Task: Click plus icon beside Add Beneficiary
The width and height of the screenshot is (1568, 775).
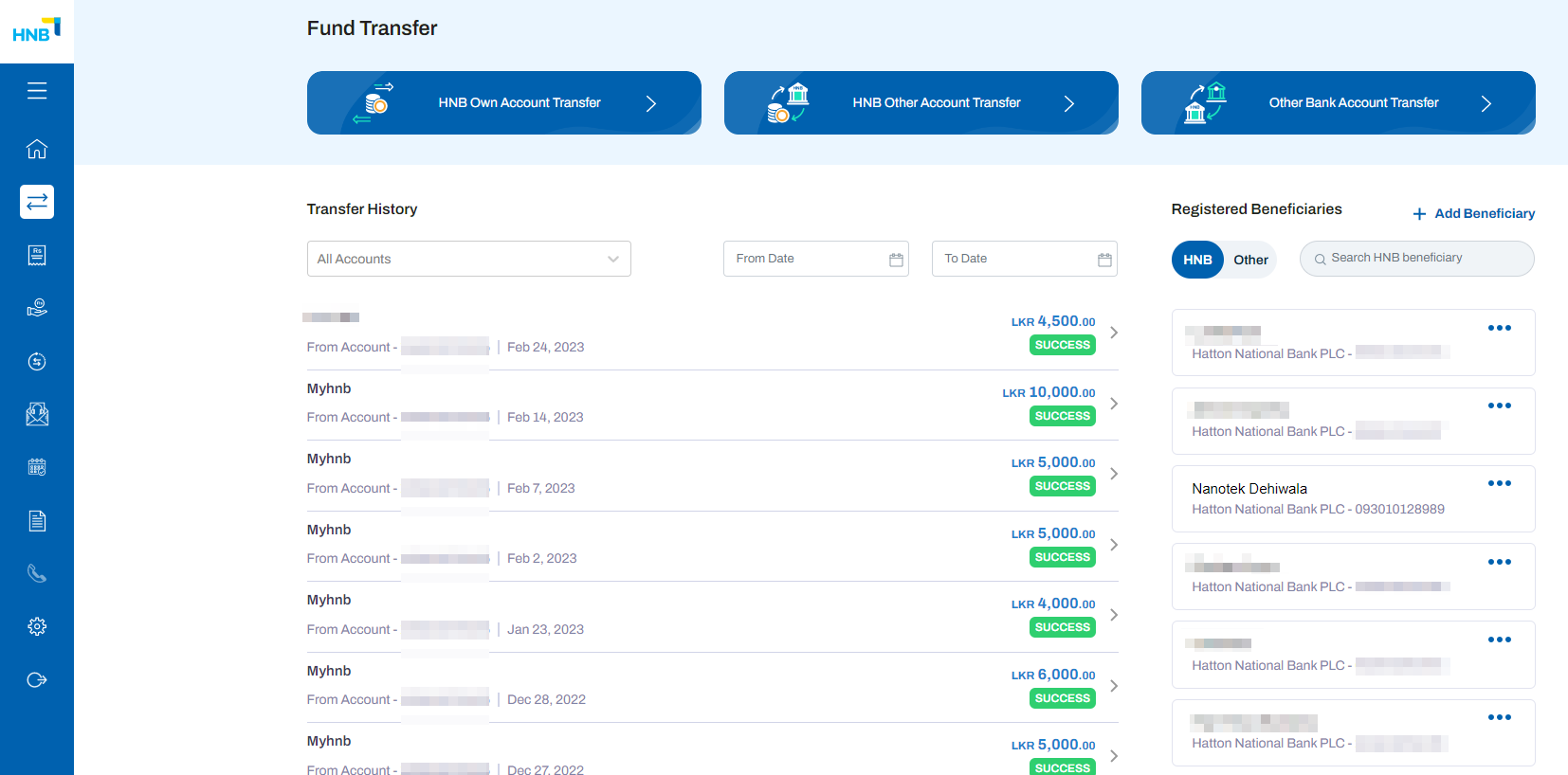Action: click(1419, 214)
